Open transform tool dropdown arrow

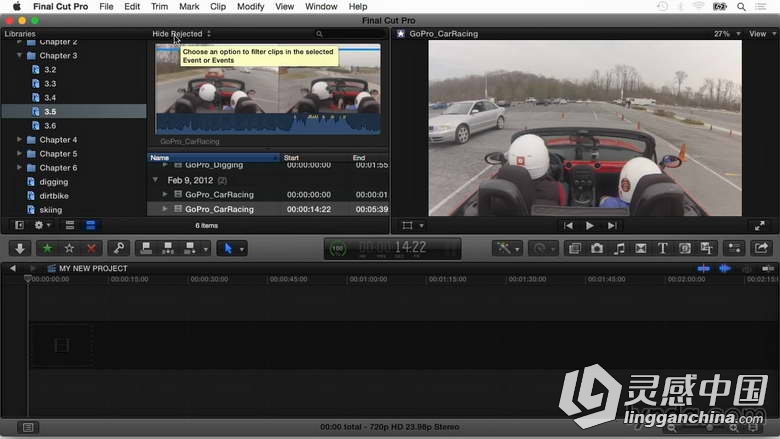[421, 226]
